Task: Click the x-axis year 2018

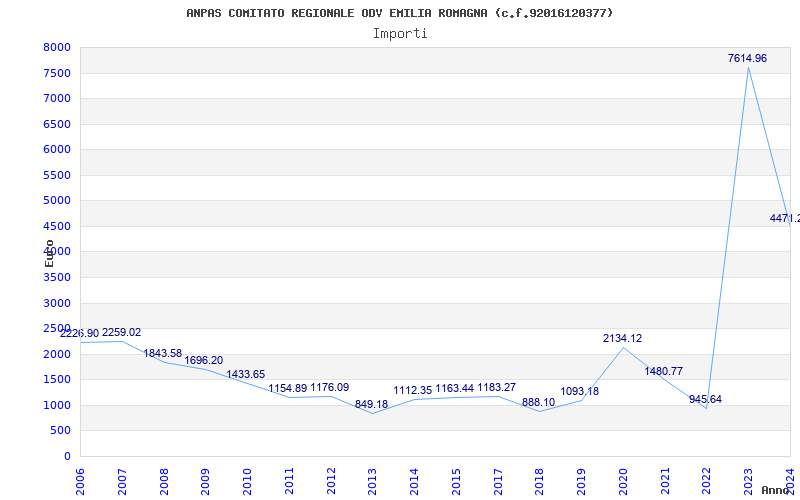Action: (540, 482)
